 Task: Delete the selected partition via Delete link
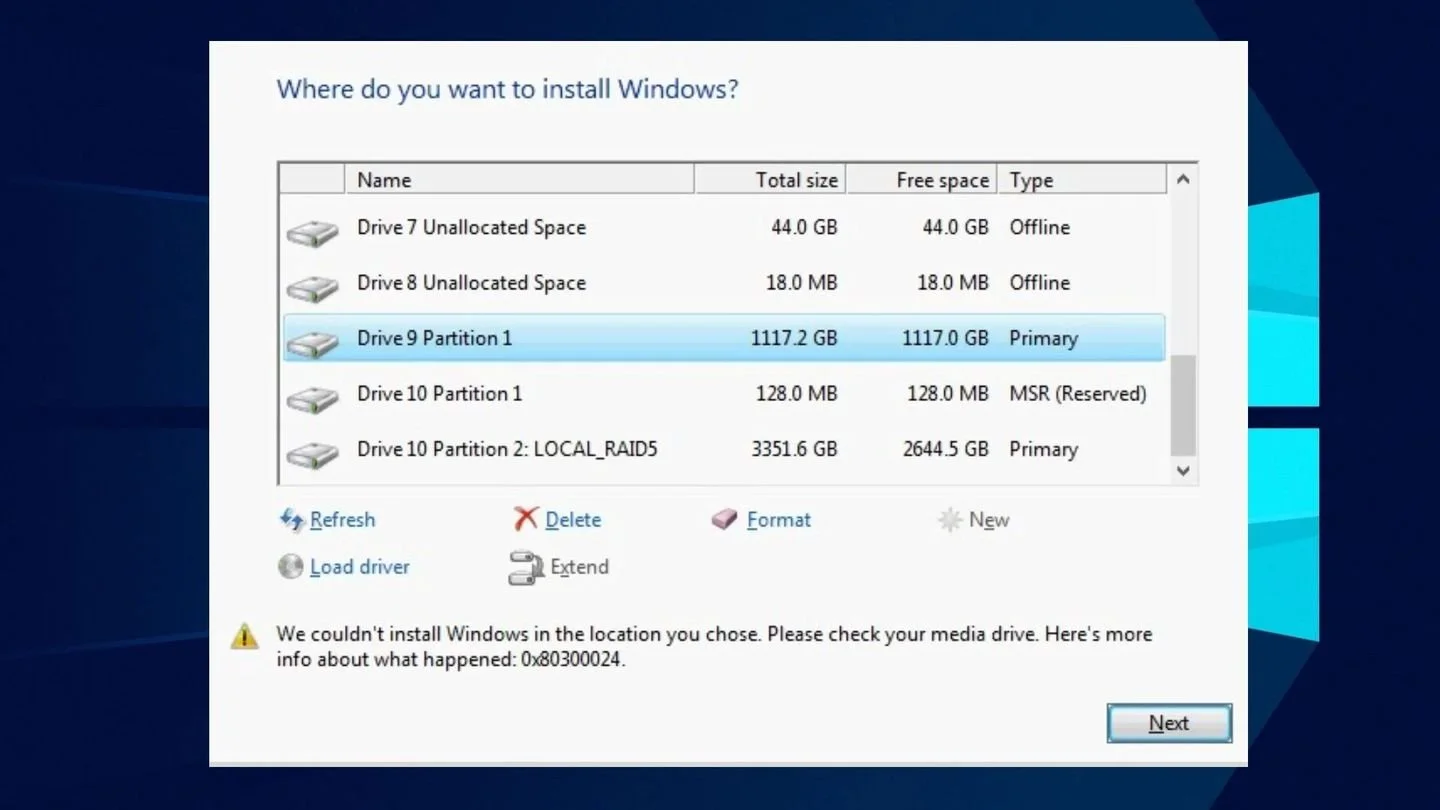coord(573,520)
